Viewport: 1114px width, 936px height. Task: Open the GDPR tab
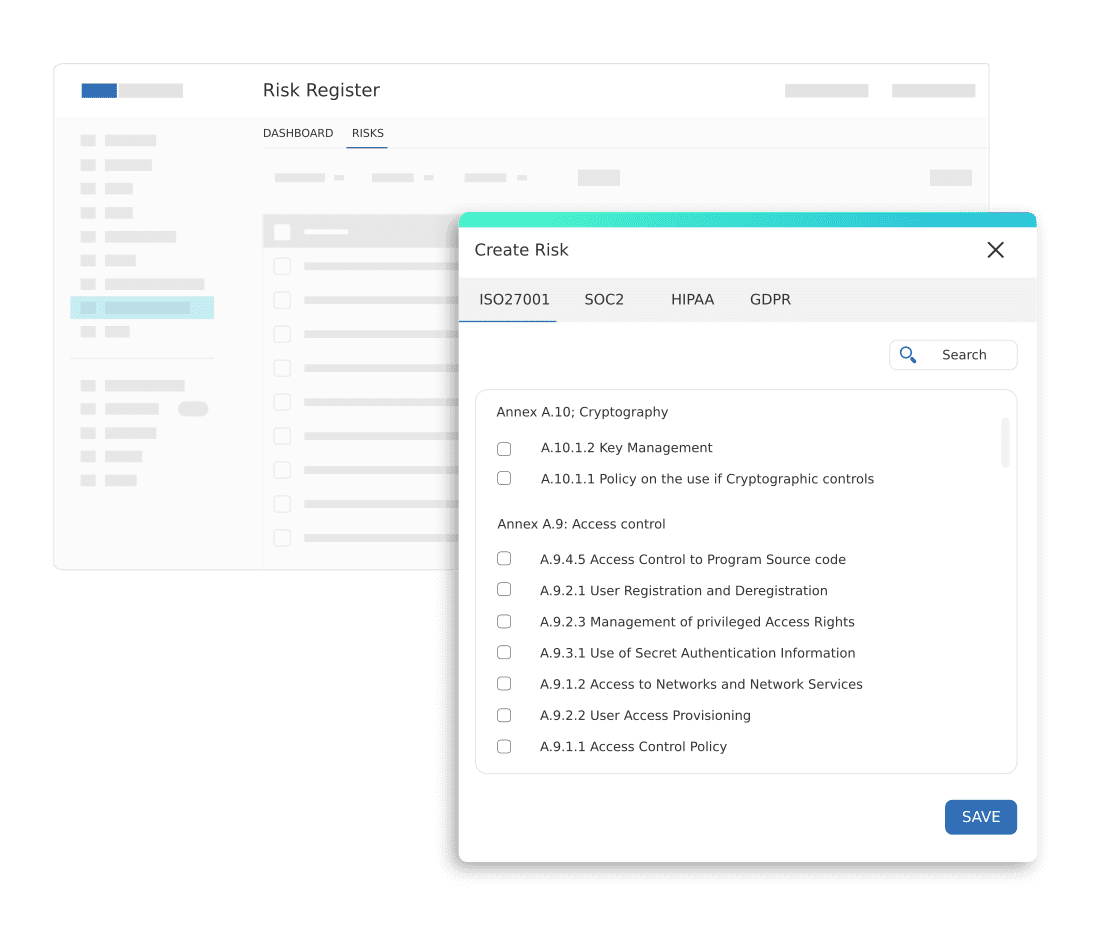coord(770,299)
